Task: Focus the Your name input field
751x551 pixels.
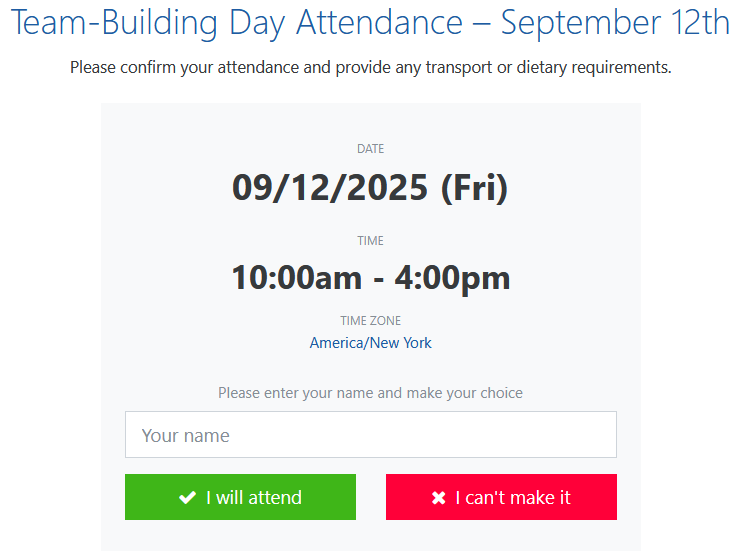Action: pos(371,435)
